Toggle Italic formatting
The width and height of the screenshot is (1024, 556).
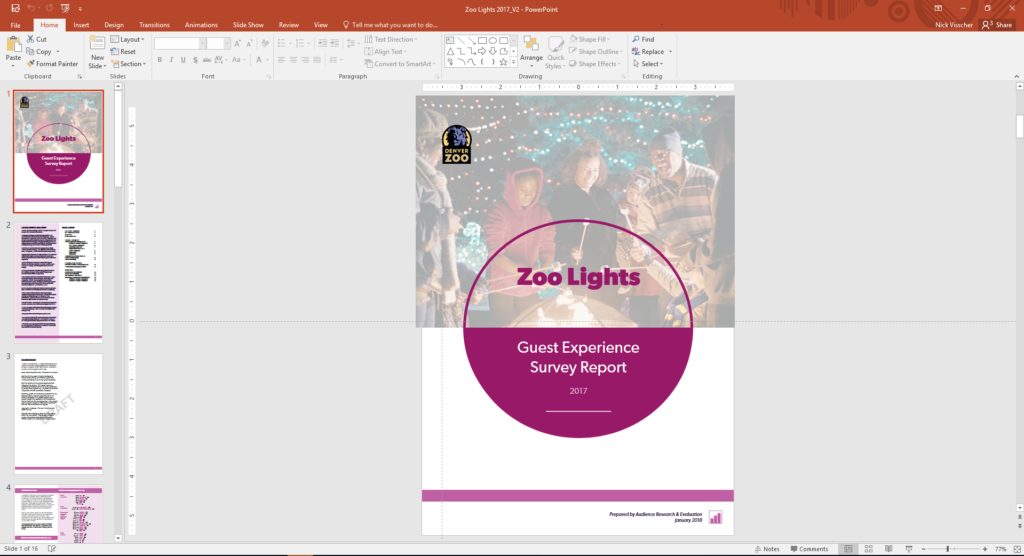(x=171, y=60)
